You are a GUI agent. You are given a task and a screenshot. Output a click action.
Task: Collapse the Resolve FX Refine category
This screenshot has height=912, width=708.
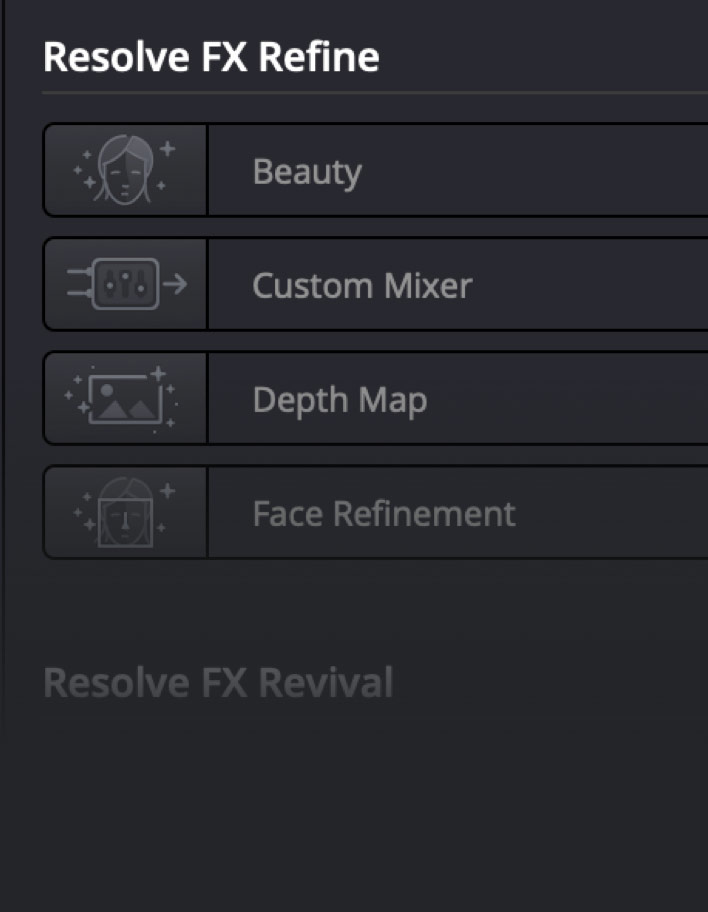coord(211,56)
